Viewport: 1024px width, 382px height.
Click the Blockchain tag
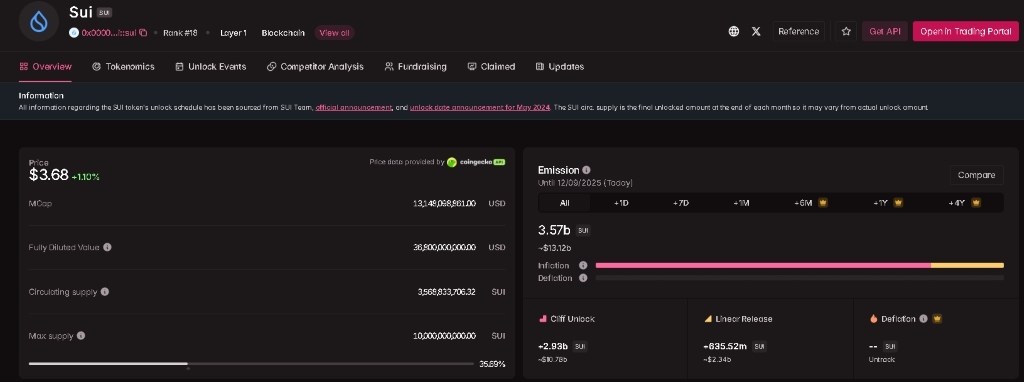[283, 33]
